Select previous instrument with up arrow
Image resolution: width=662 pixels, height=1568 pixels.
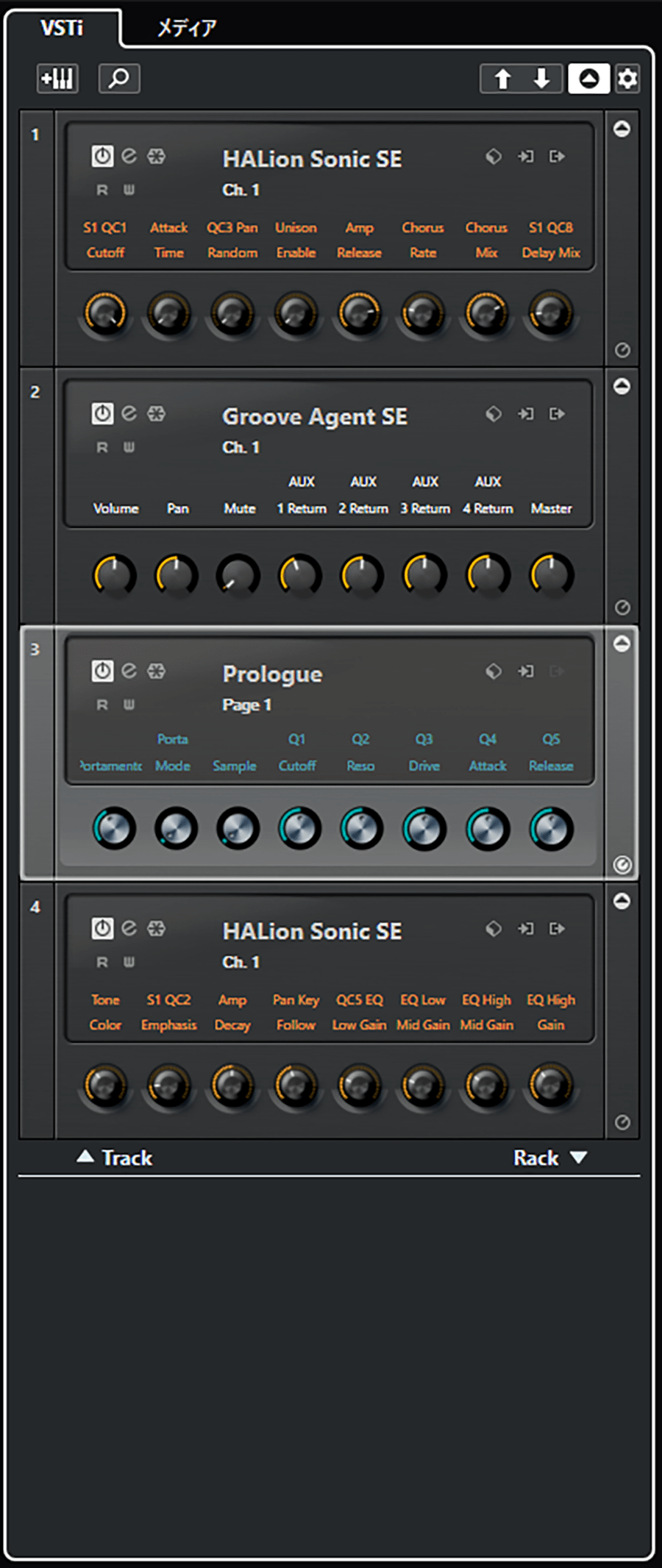pyautogui.click(x=502, y=79)
